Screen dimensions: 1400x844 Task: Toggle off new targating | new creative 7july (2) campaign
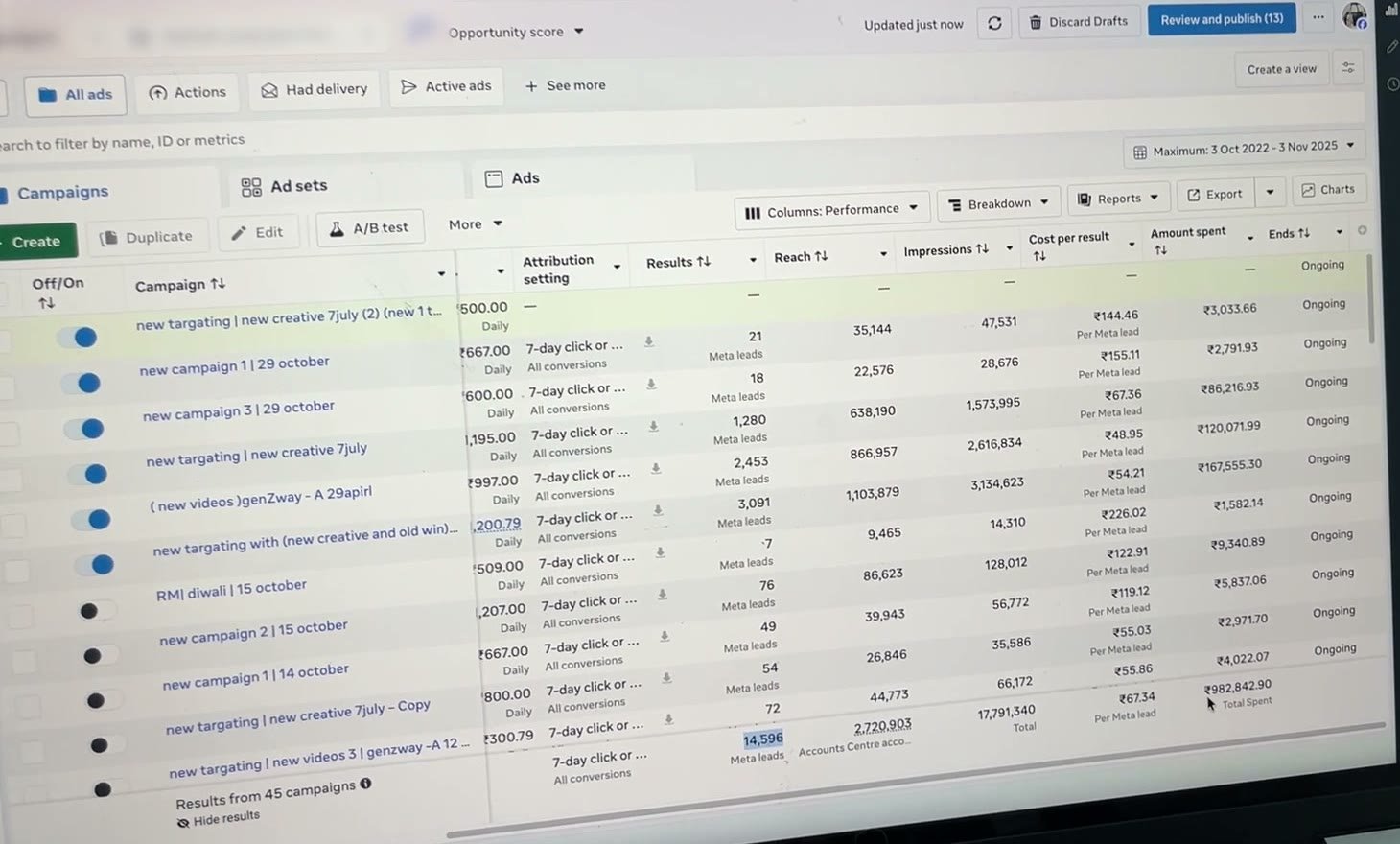tap(79, 337)
